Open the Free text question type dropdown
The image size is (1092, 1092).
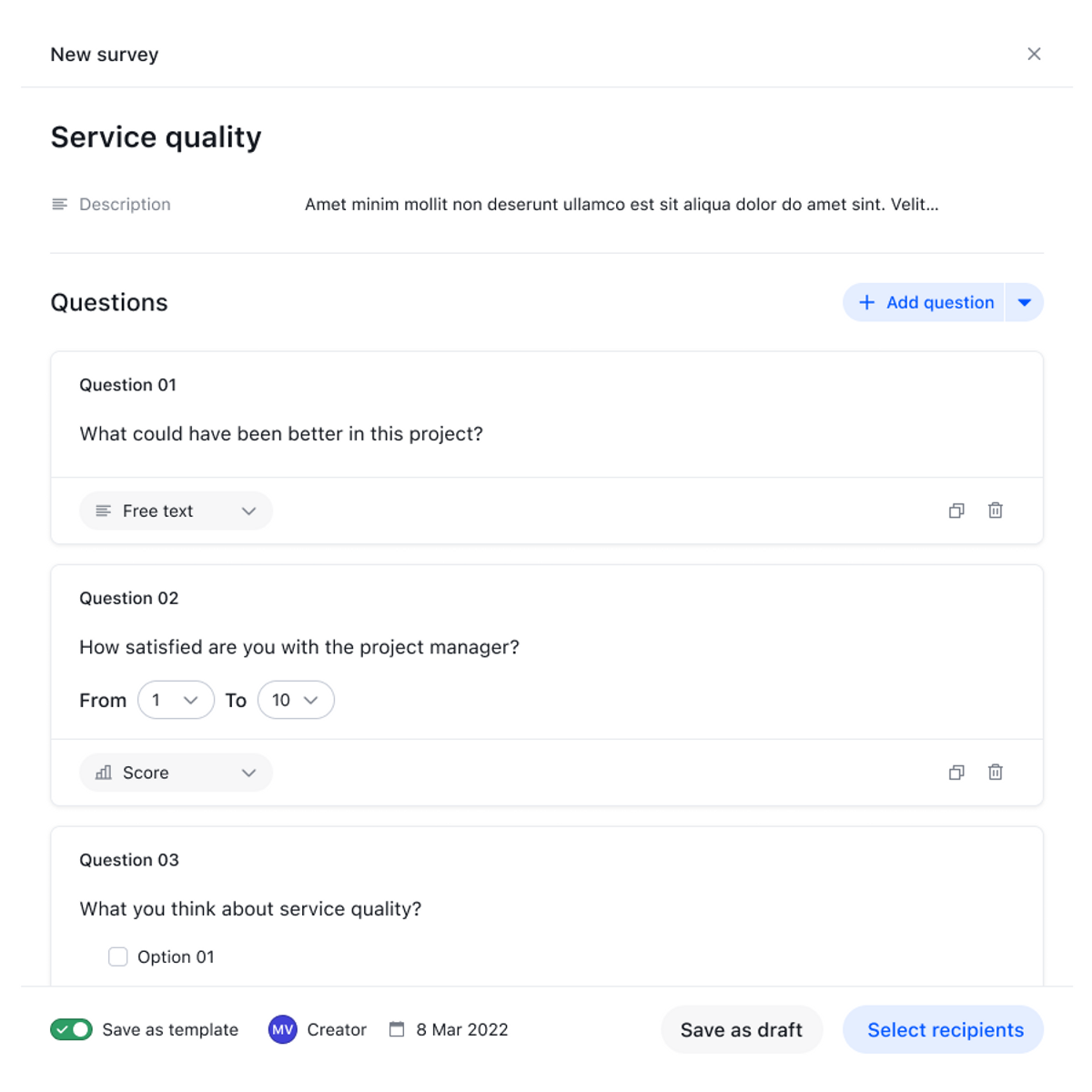tap(176, 511)
